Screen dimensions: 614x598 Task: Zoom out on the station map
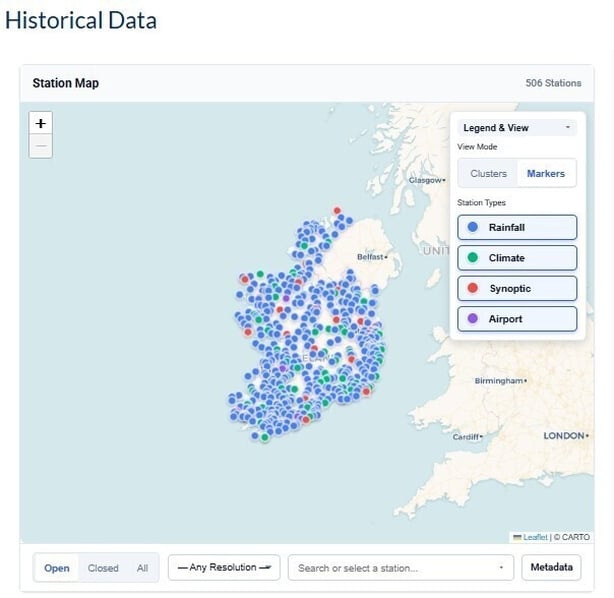(x=41, y=146)
